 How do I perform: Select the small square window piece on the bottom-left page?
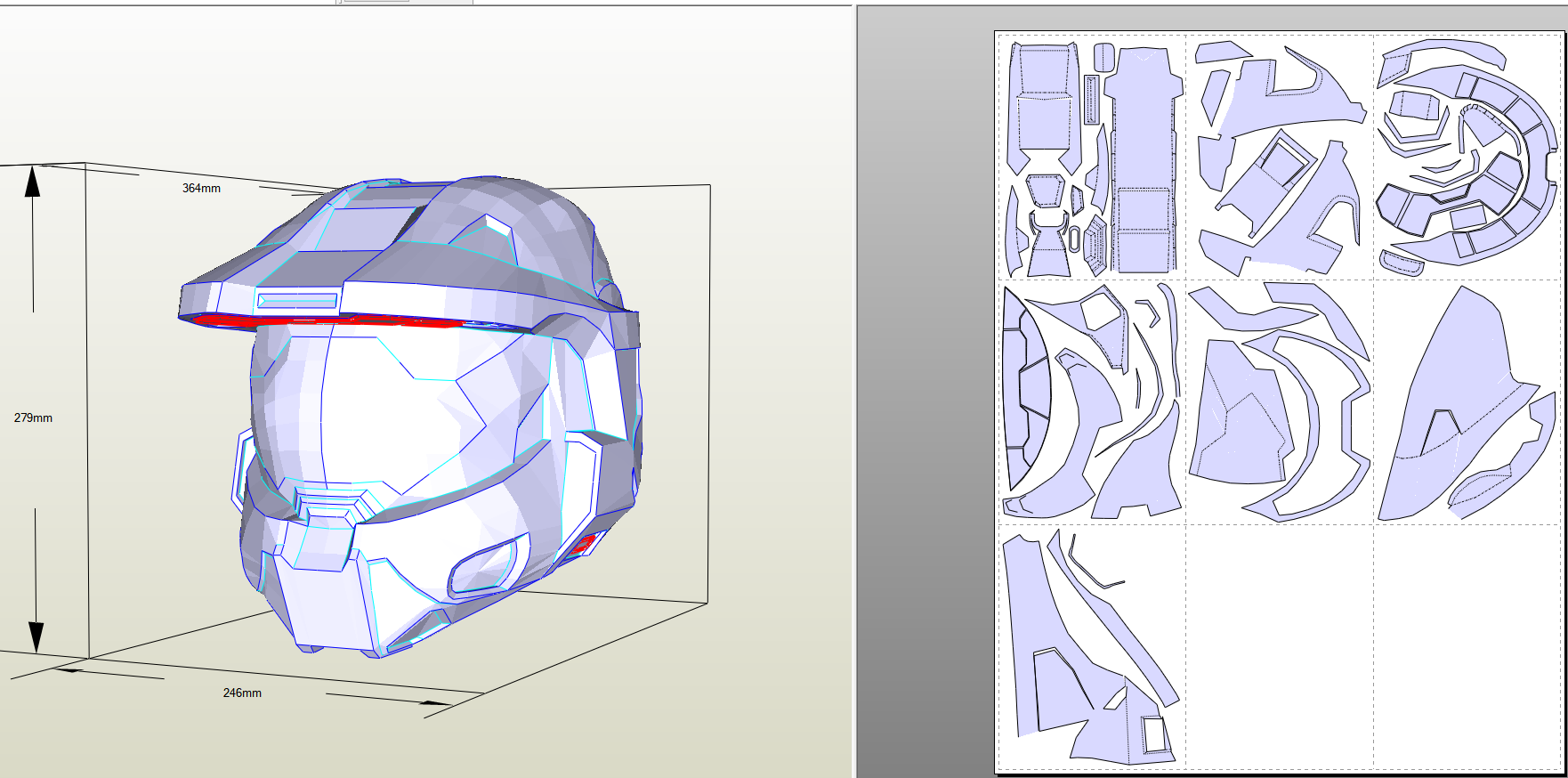(1154, 735)
